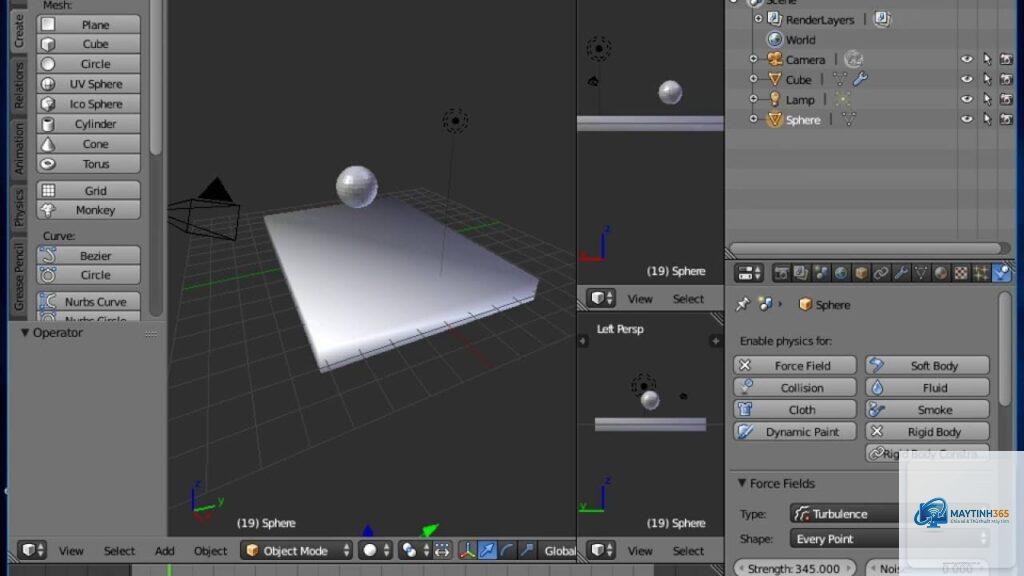Viewport: 1024px width, 576px height.
Task: Open the viewport shading dropdown
Action: 376,551
